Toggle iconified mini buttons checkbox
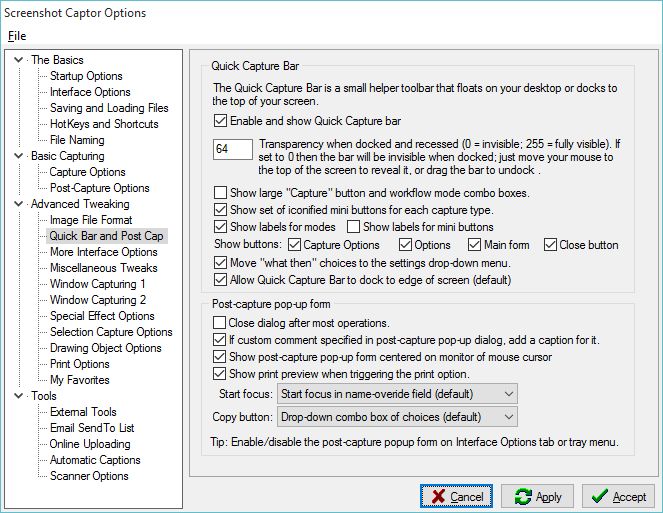 (x=220, y=210)
